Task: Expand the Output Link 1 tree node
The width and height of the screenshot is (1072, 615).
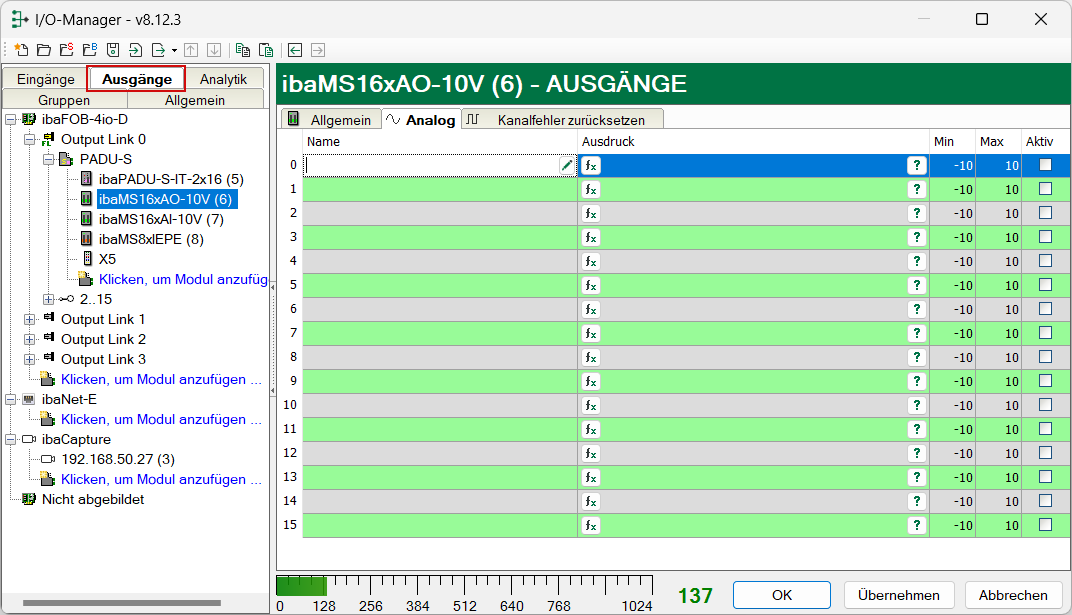Action: coord(30,319)
